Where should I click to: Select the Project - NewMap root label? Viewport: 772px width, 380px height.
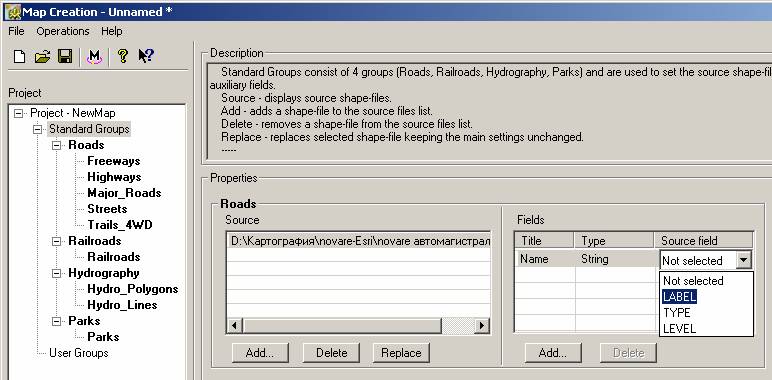point(73,113)
